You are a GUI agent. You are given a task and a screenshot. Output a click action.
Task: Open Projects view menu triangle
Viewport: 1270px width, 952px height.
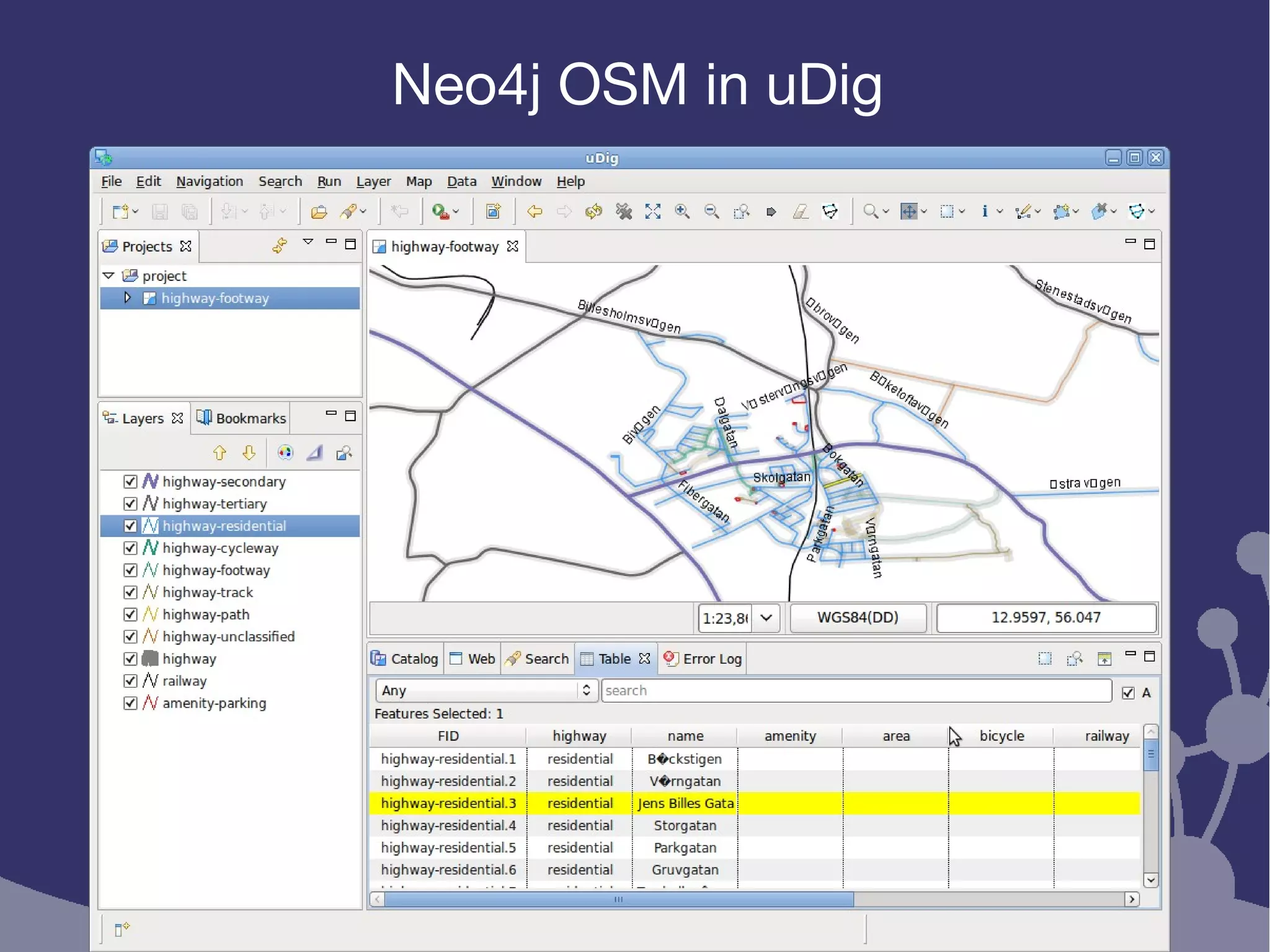click(x=308, y=242)
